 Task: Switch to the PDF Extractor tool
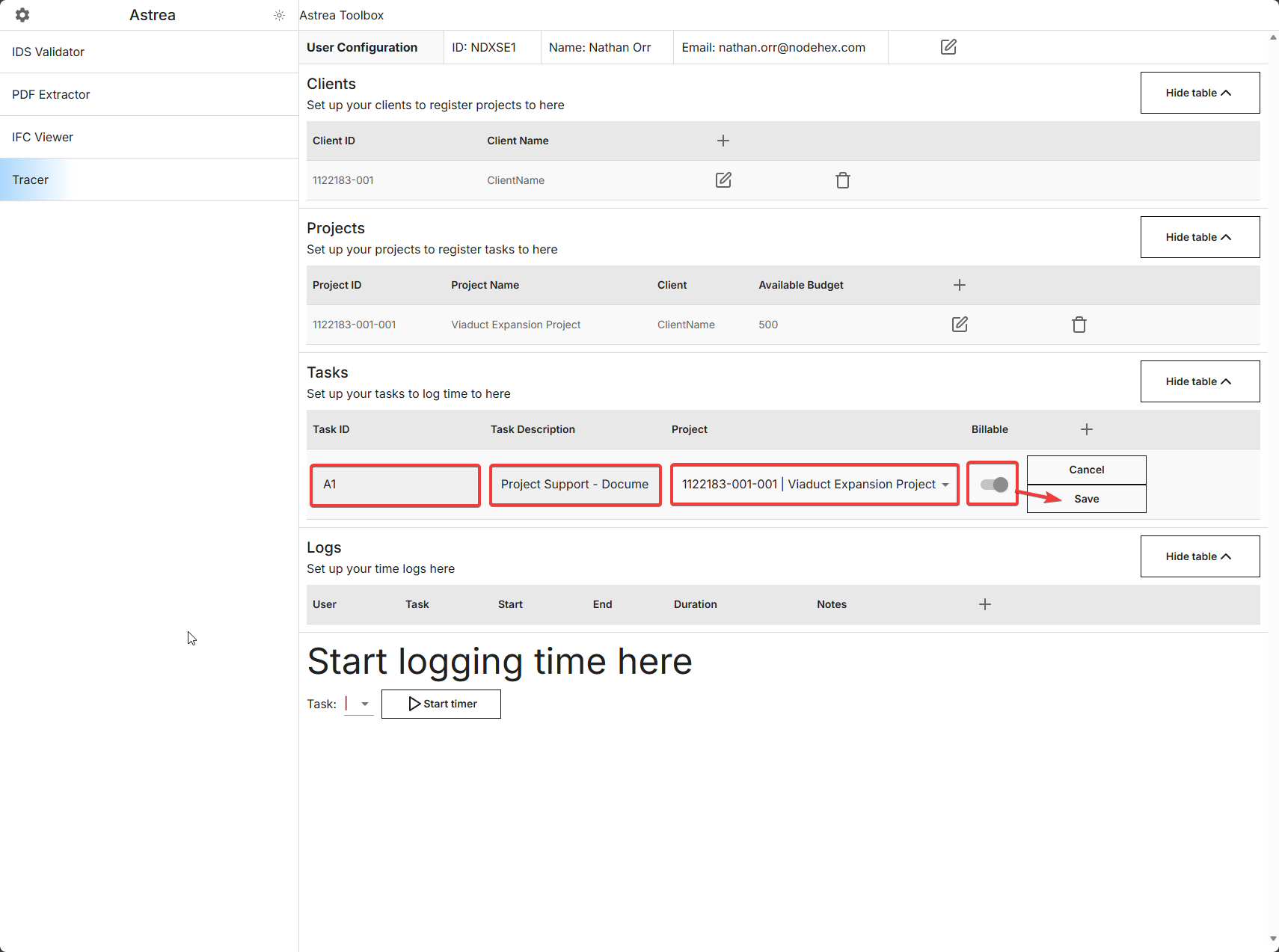click(x=51, y=94)
